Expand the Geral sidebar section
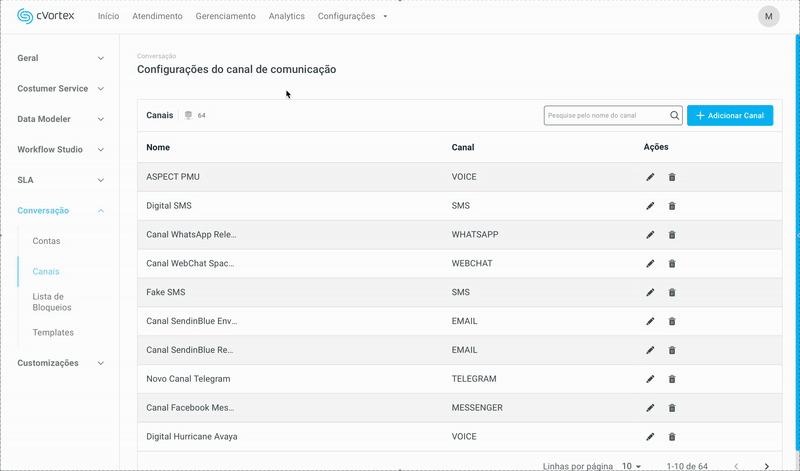The width and height of the screenshot is (800, 471). (101, 58)
